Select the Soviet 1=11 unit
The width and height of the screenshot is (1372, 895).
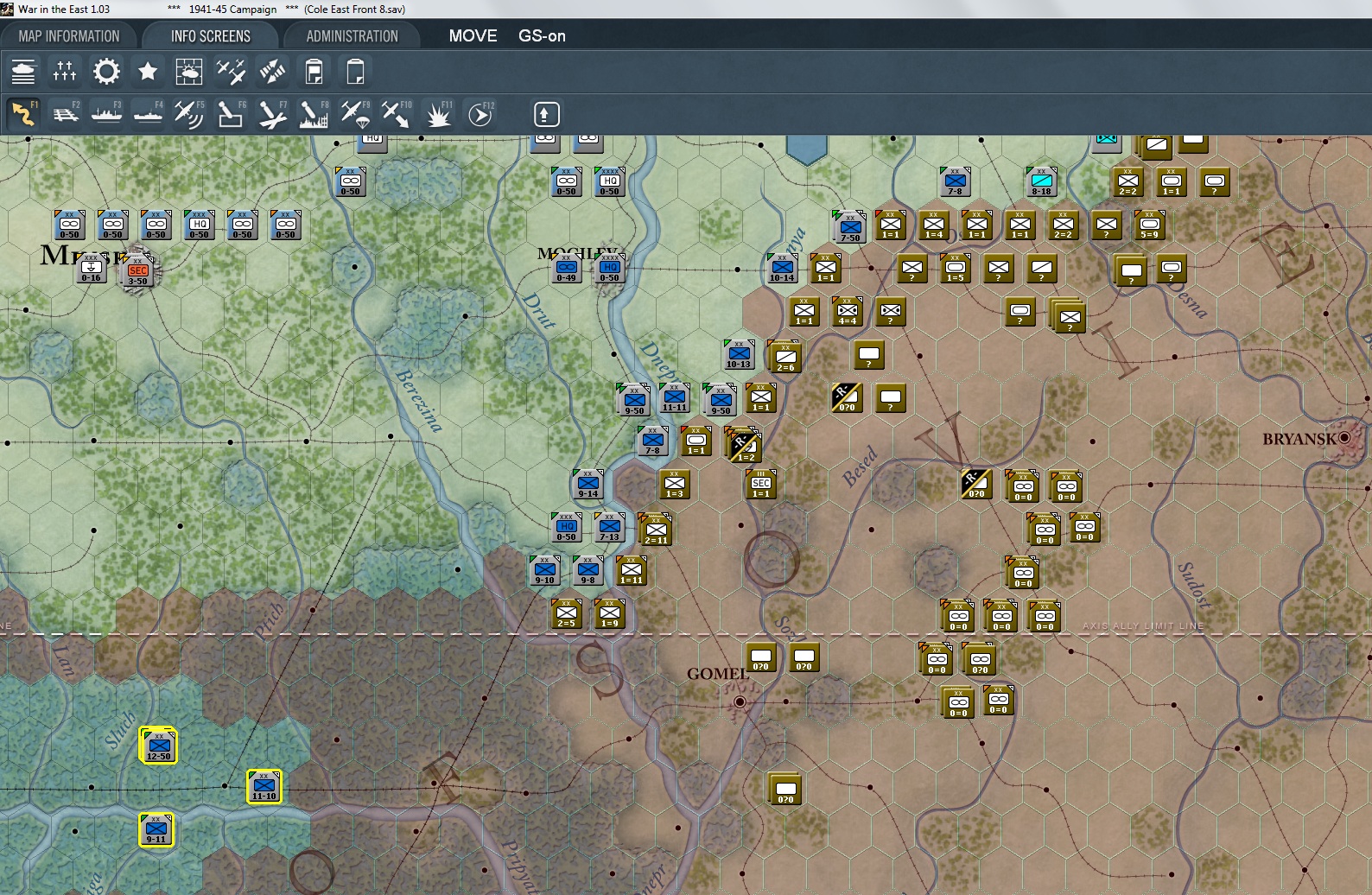point(631,570)
